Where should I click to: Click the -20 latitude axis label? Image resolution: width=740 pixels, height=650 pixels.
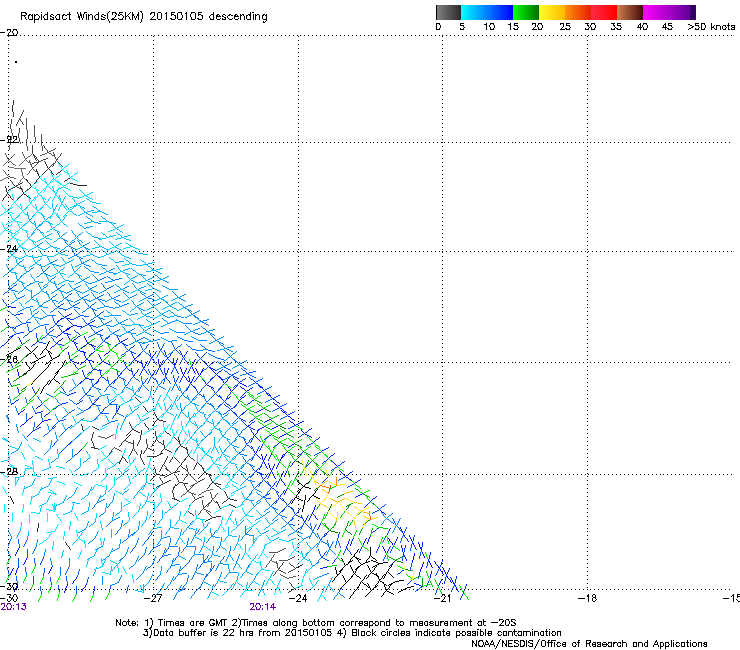(x=9, y=32)
